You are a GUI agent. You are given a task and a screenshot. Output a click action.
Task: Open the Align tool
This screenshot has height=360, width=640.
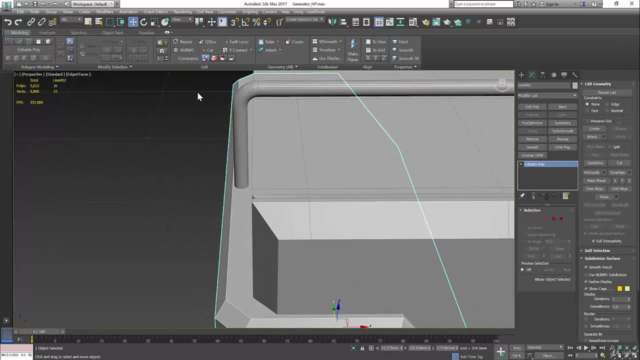(343, 22)
